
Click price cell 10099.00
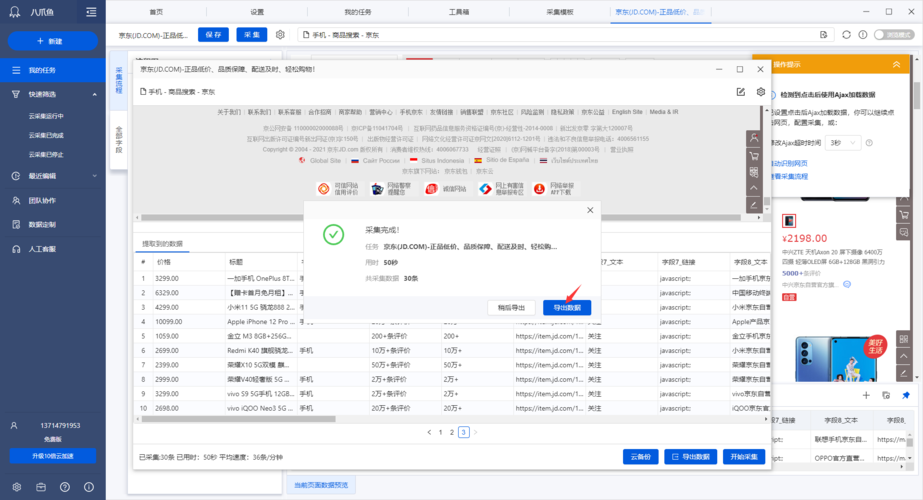[x=169, y=322]
